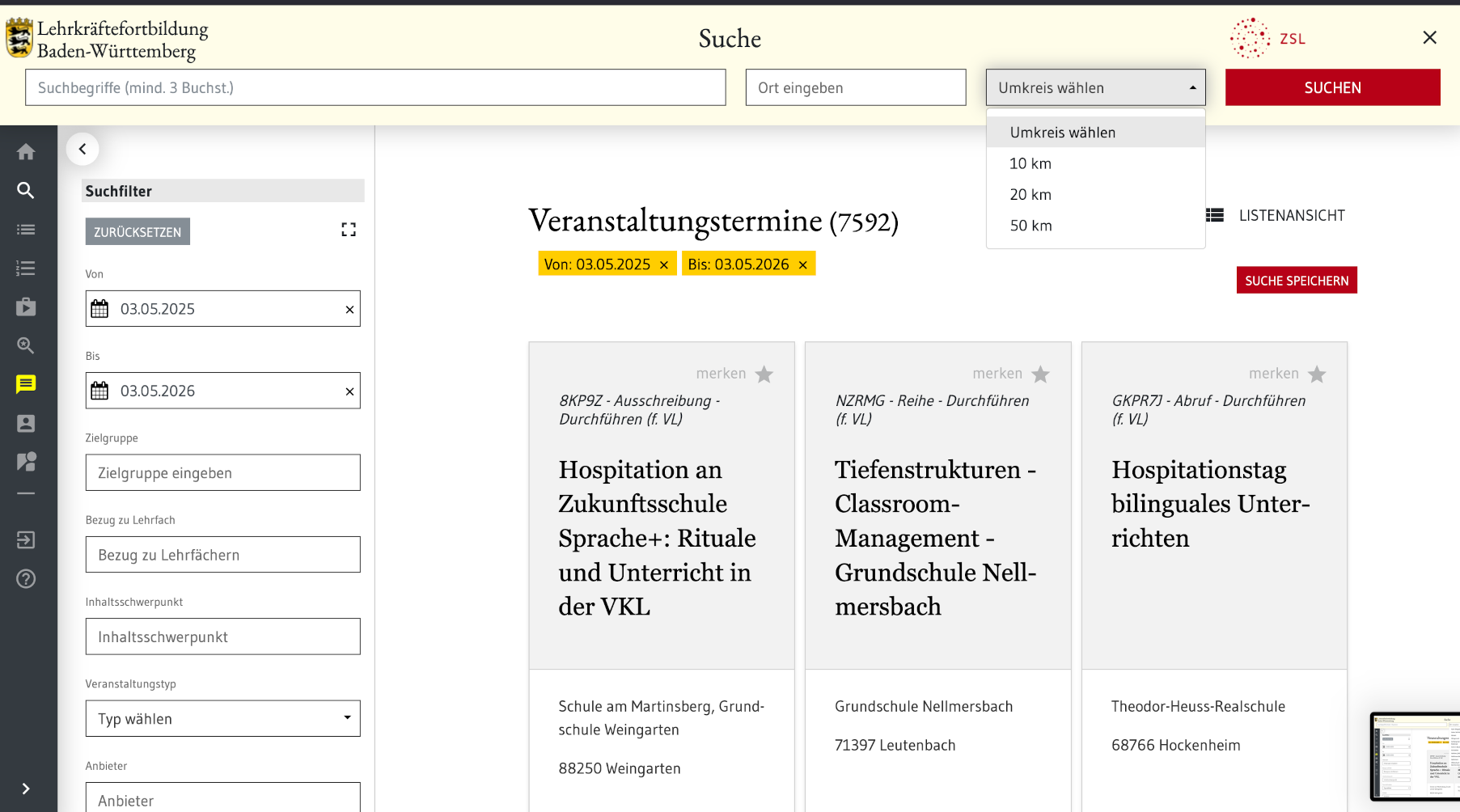Remove the 'Bis: 03.05.2026' filter tag
This screenshot has width=1460, height=812.
(x=803, y=265)
